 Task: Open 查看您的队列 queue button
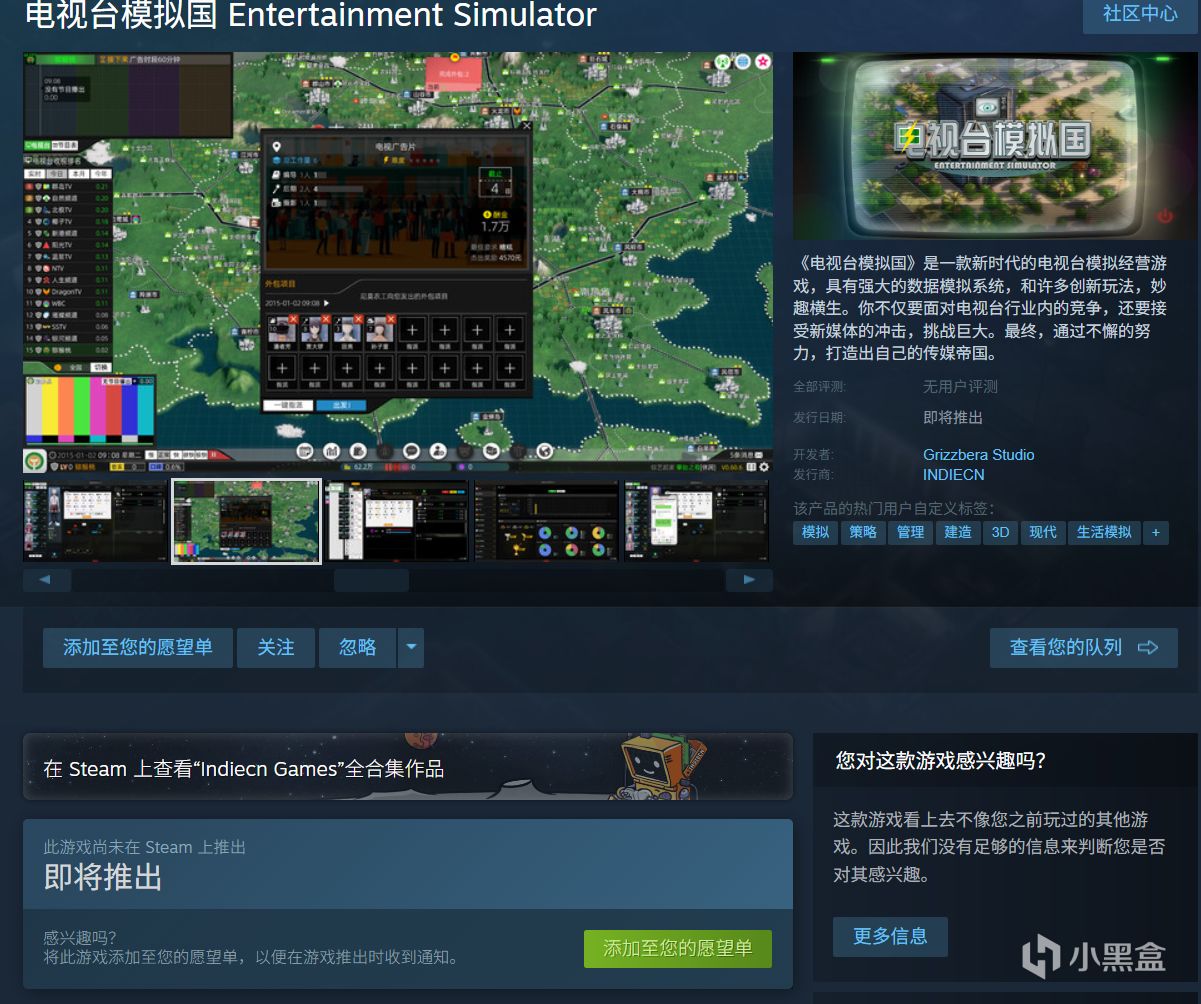point(1084,648)
